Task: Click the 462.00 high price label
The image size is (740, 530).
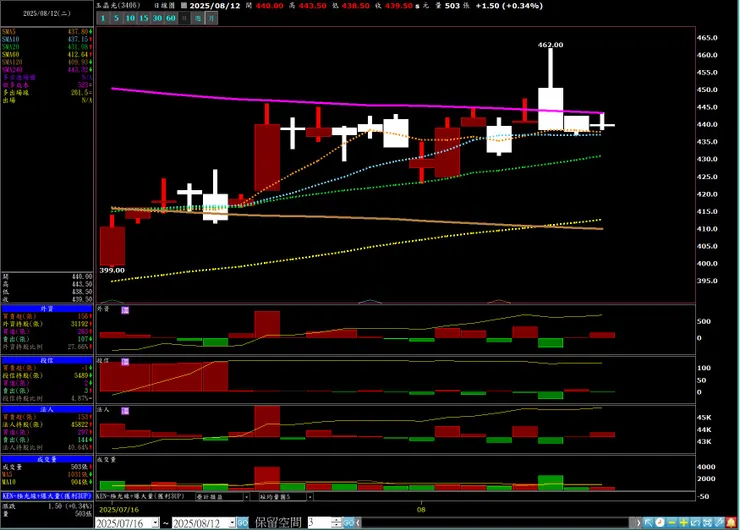Action: 550,45
